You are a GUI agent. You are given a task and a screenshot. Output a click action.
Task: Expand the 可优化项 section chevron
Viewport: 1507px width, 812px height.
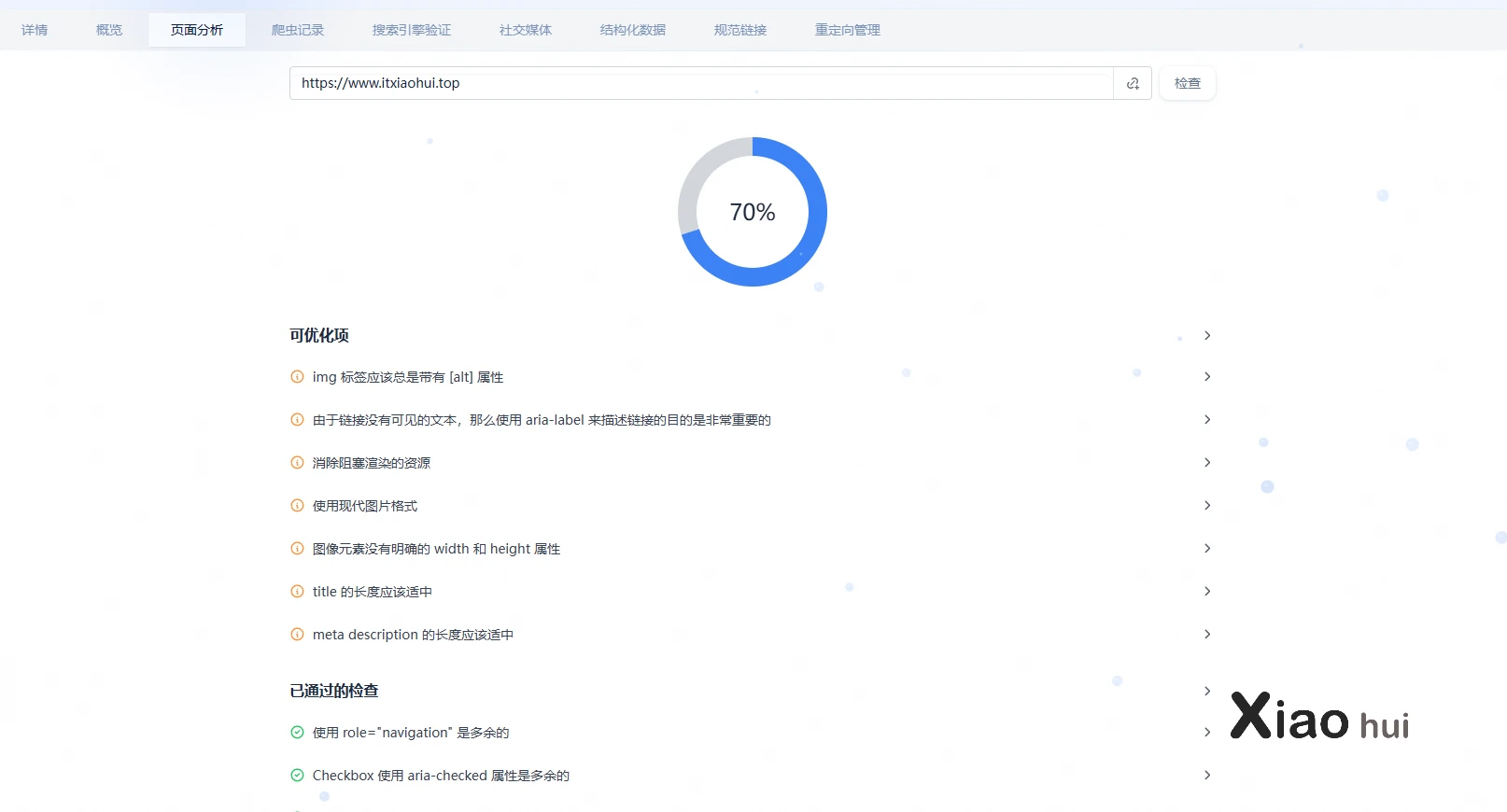[x=1206, y=335]
